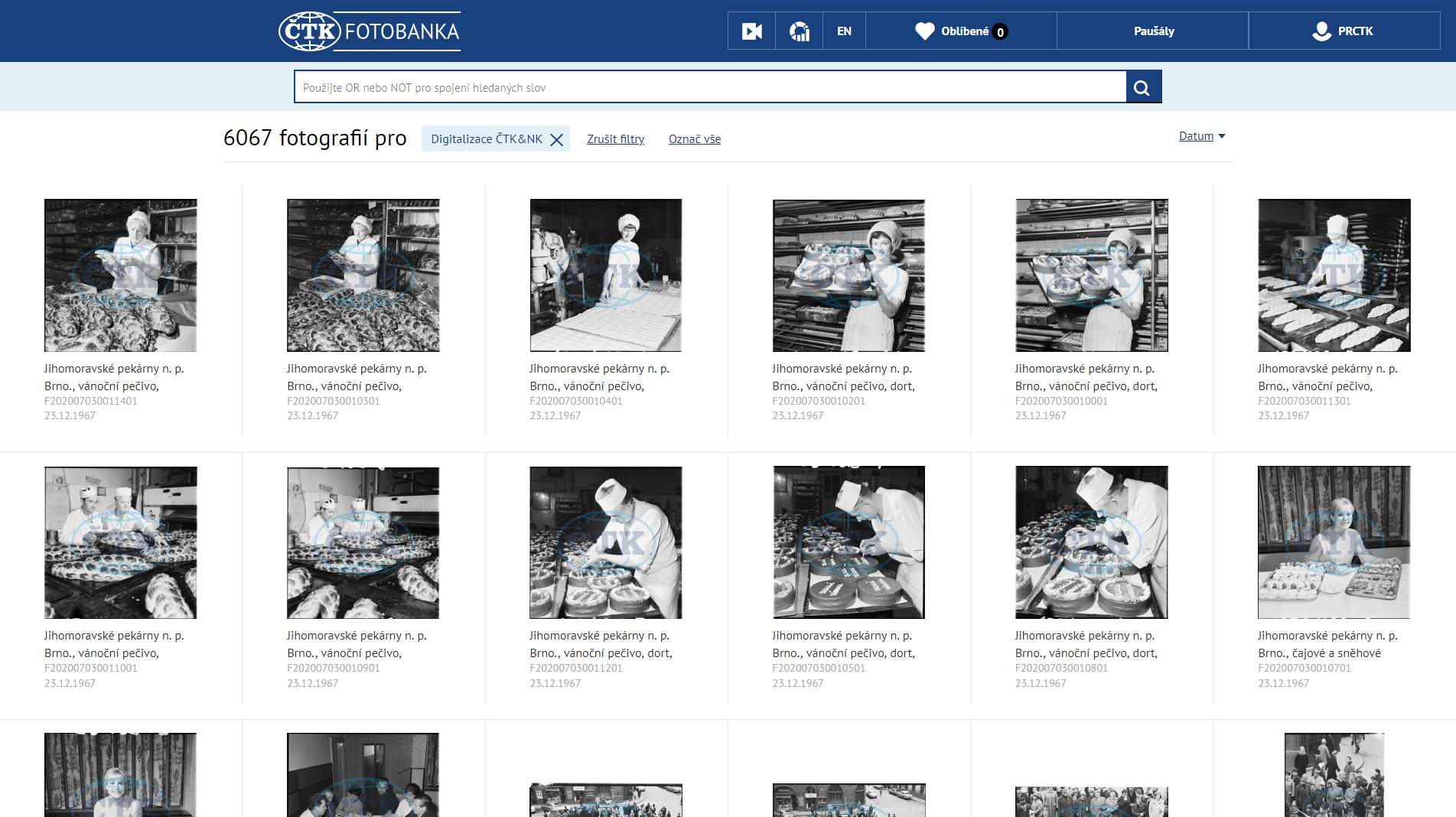Open the video section icon in header
This screenshot has width=1456, height=817.
click(x=751, y=31)
